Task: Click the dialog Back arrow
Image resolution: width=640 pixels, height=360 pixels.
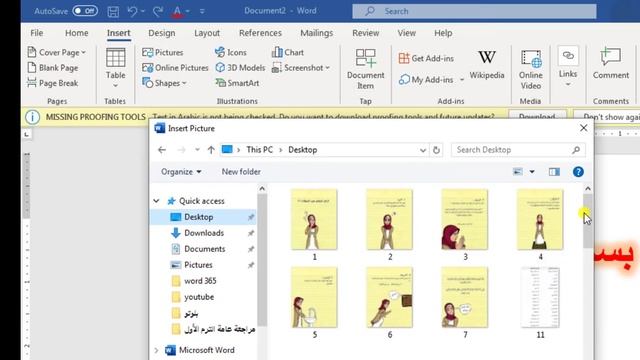Action: (162, 150)
